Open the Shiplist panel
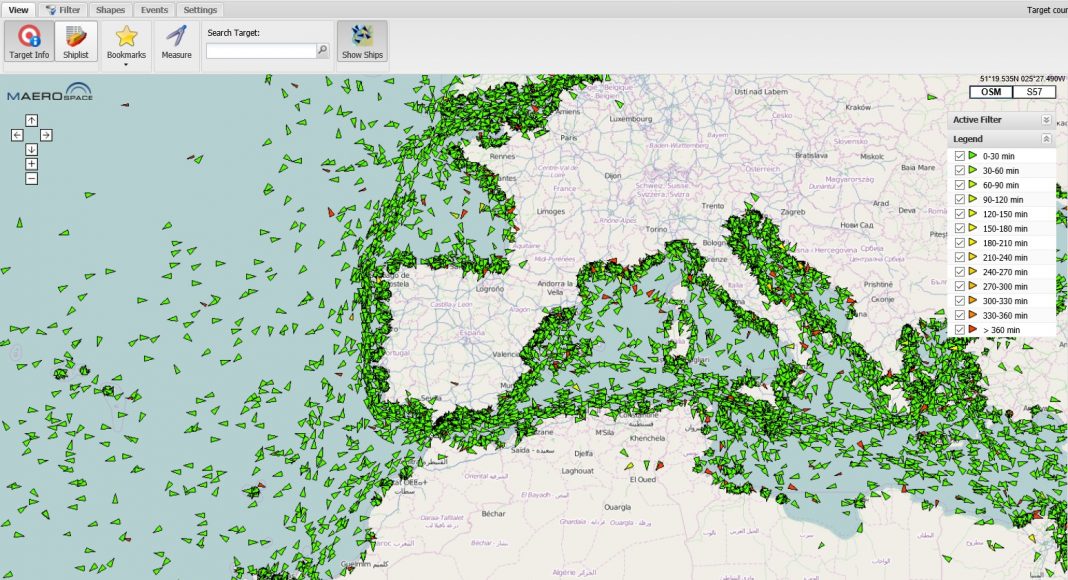 76,42
